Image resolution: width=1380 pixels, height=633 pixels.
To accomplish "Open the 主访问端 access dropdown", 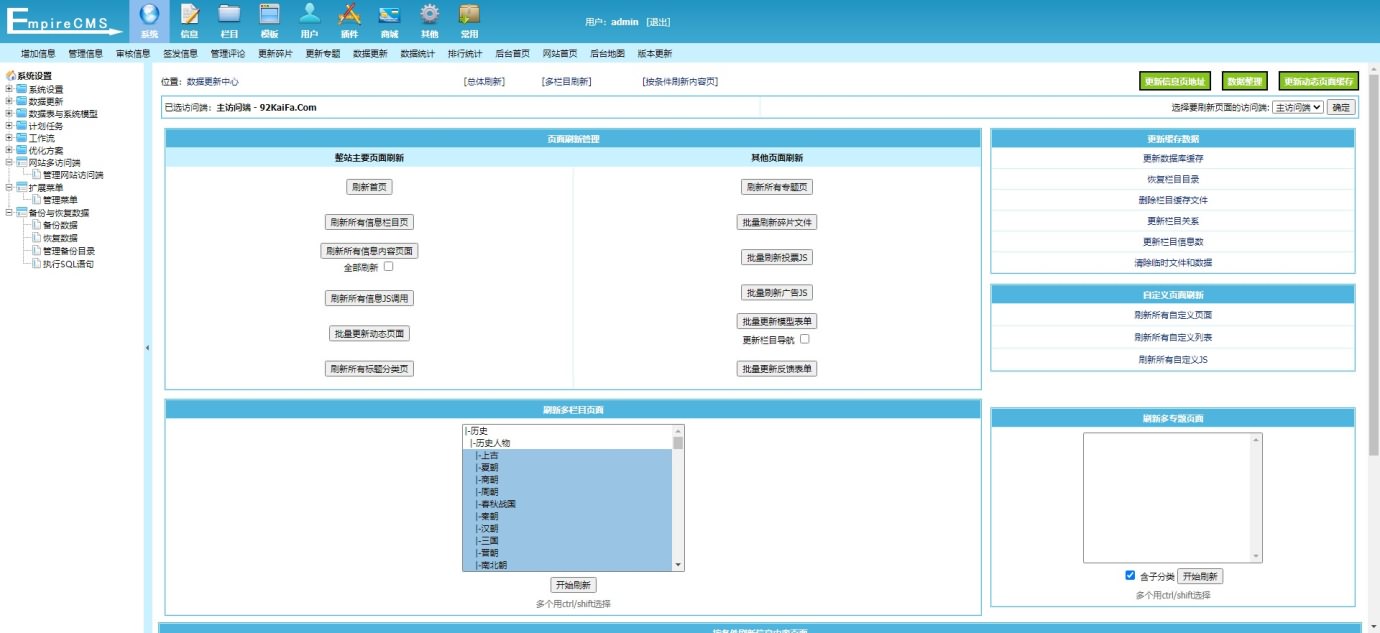I will 1297,107.
